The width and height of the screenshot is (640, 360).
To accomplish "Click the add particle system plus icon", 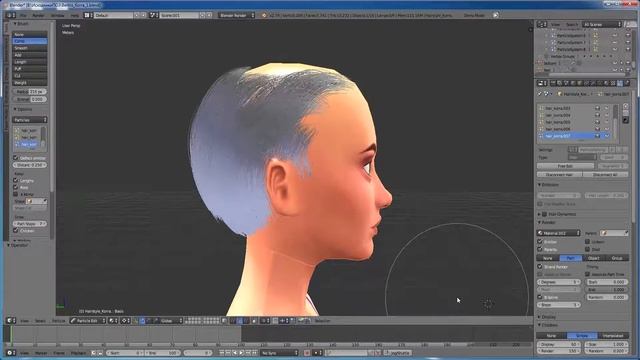I will point(626,107).
